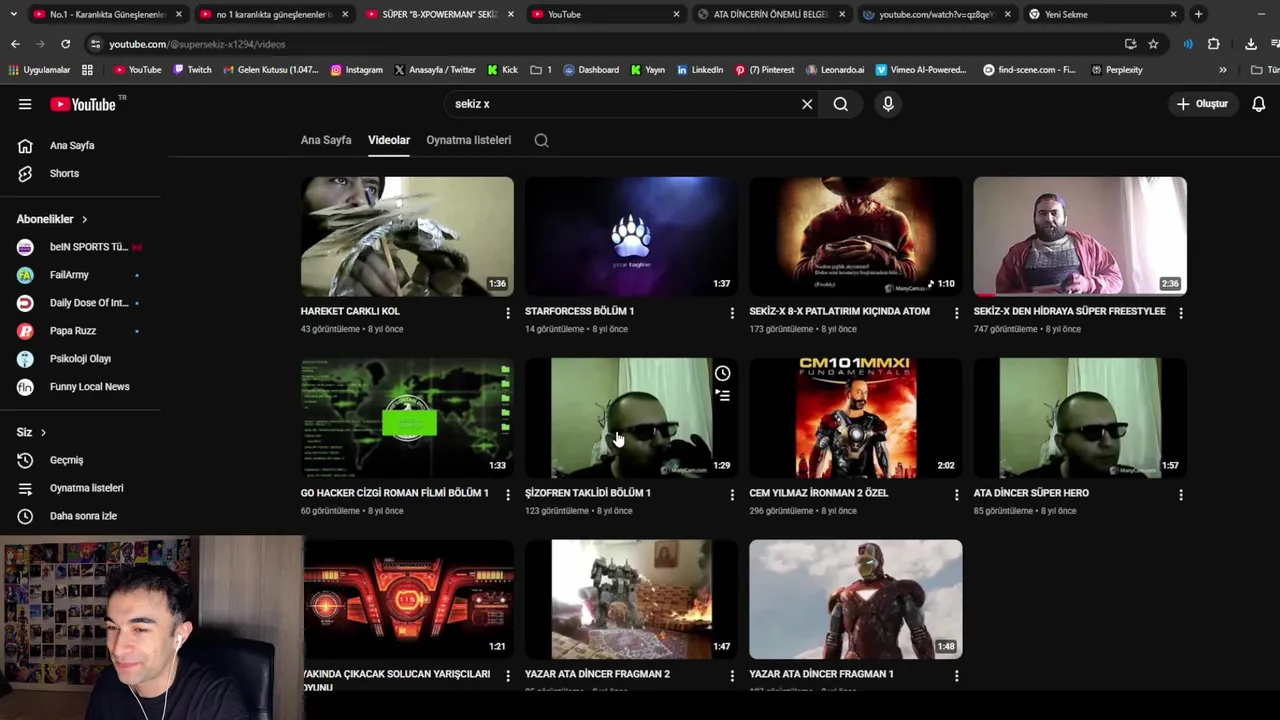
Task: Click the channel search magnifier icon
Action: [541, 140]
